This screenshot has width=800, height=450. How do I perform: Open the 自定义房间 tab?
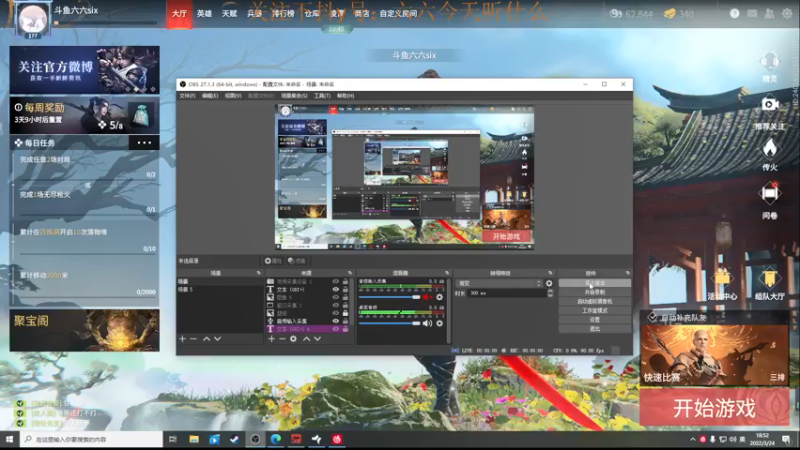tap(398, 14)
